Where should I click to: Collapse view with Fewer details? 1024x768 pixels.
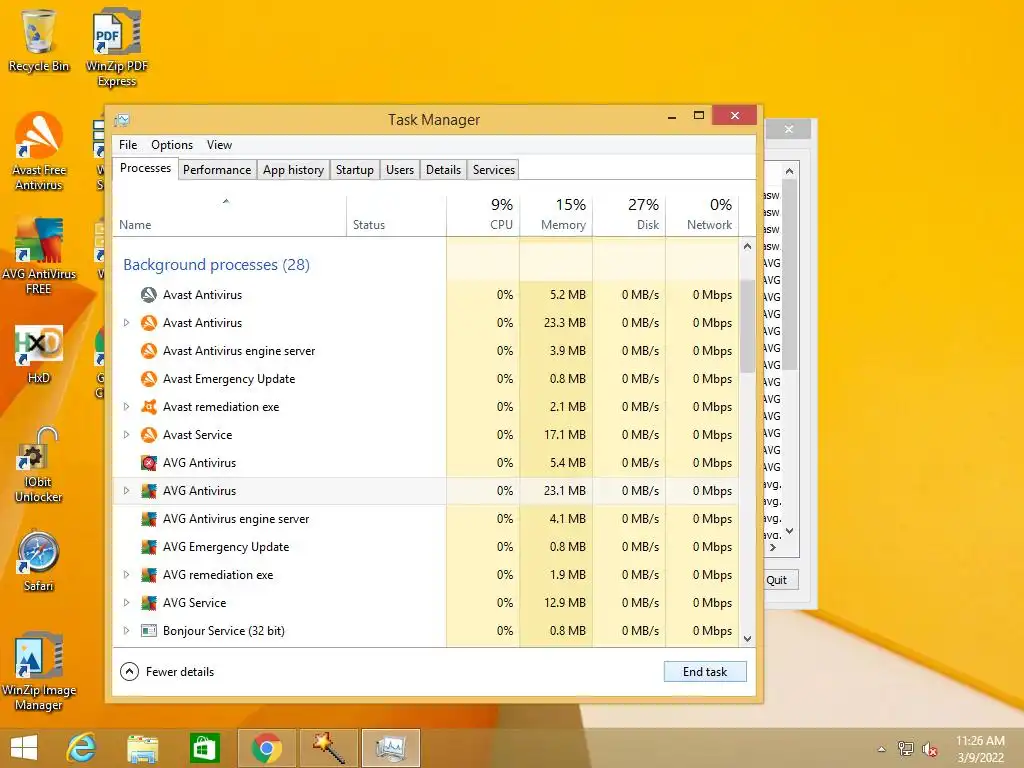(167, 671)
